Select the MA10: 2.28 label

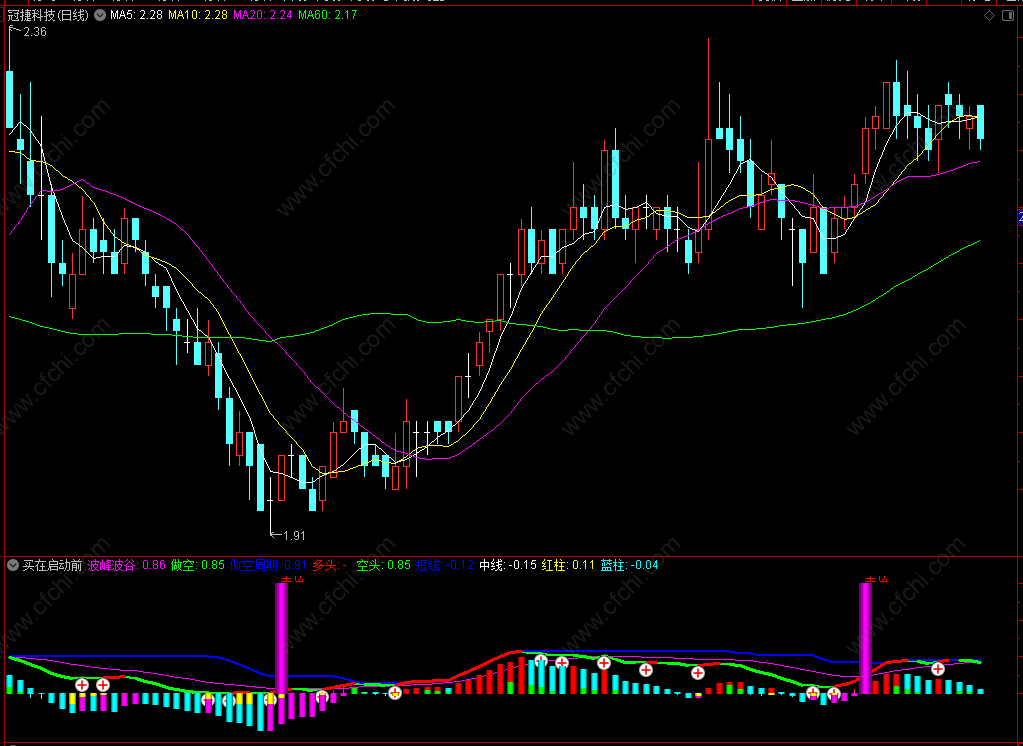click(198, 15)
